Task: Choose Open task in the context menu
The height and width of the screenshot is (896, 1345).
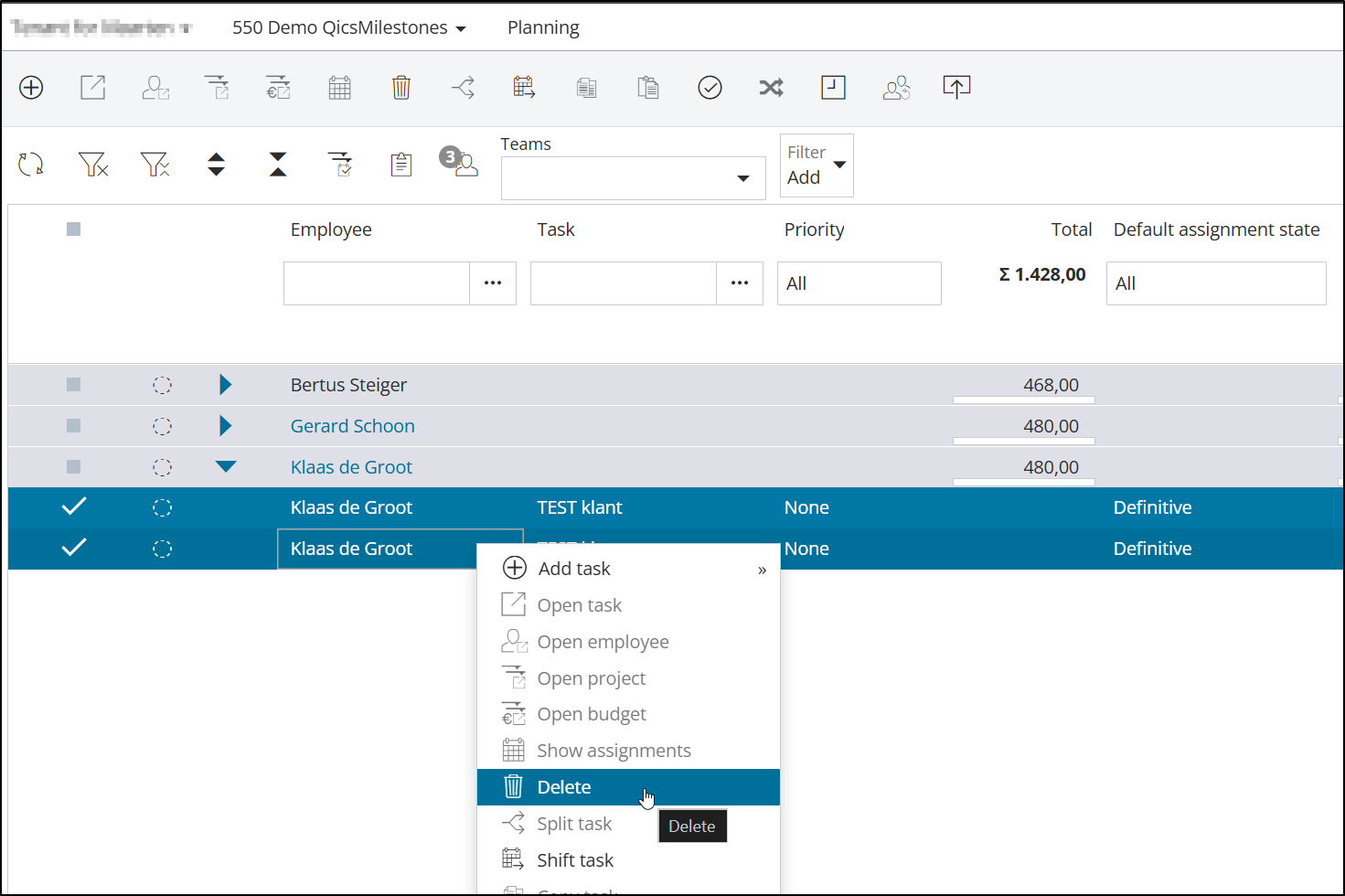Action: [x=628, y=605]
